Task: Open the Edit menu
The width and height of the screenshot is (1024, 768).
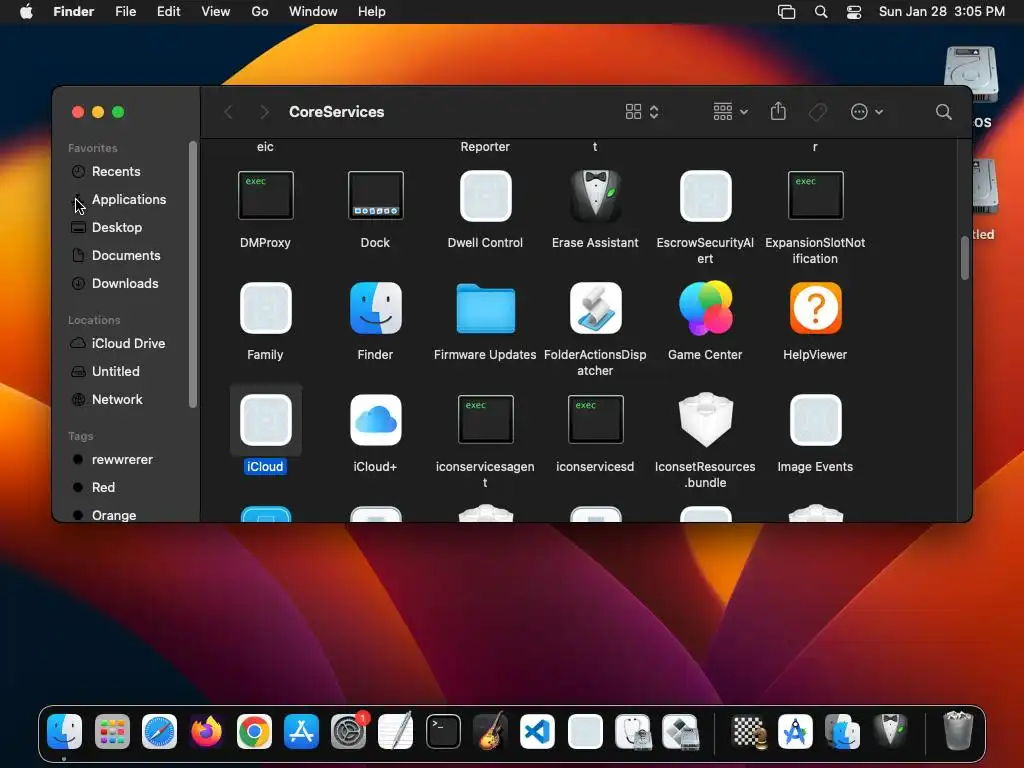Action: (168, 12)
